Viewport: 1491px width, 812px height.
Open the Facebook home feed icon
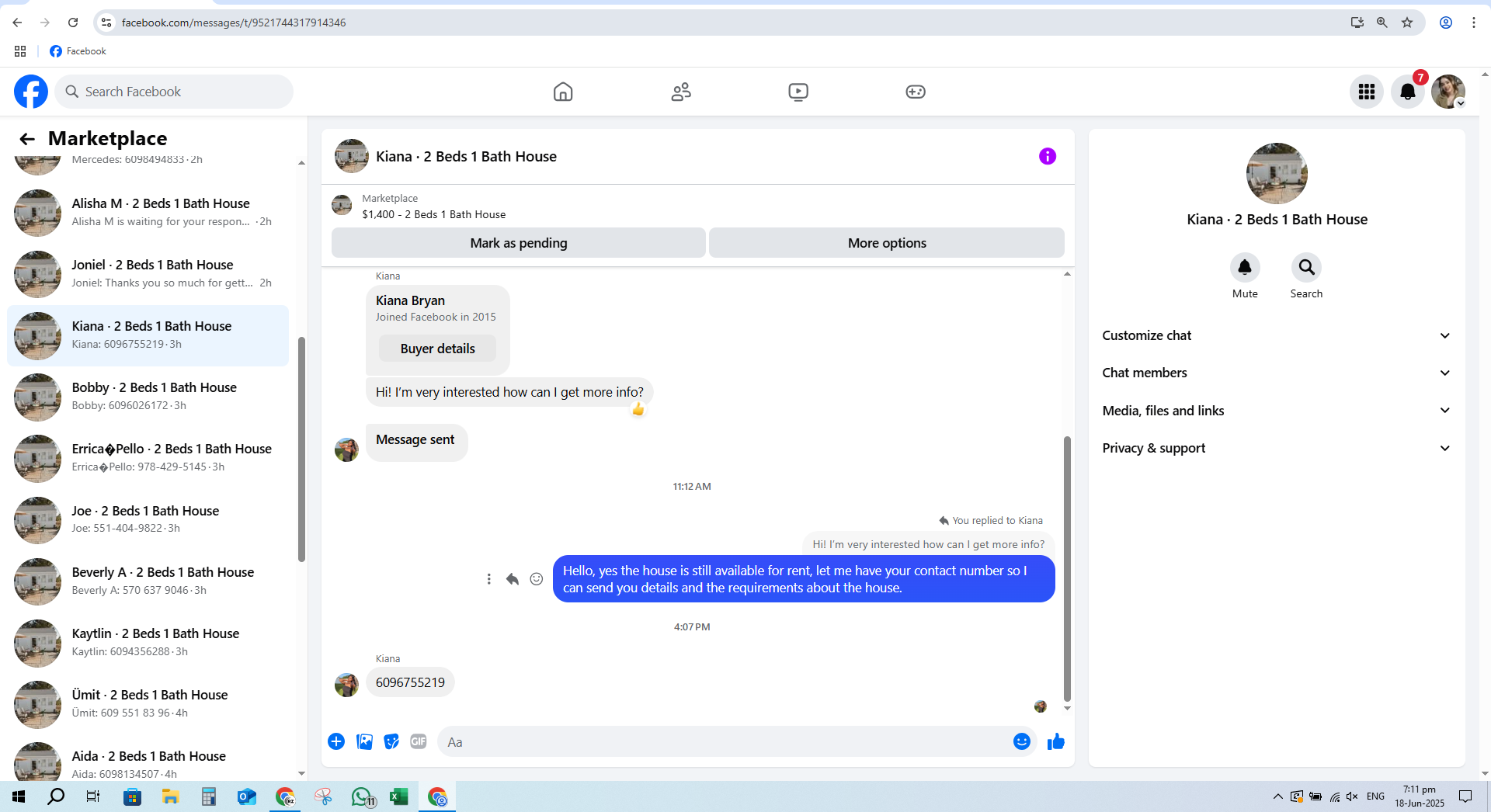click(x=563, y=92)
